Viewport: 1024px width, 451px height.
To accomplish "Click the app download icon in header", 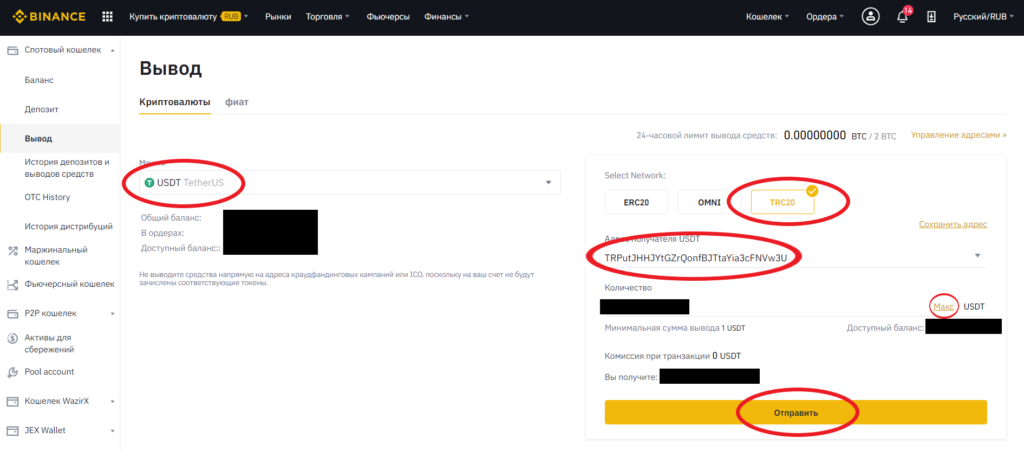I will (x=932, y=17).
